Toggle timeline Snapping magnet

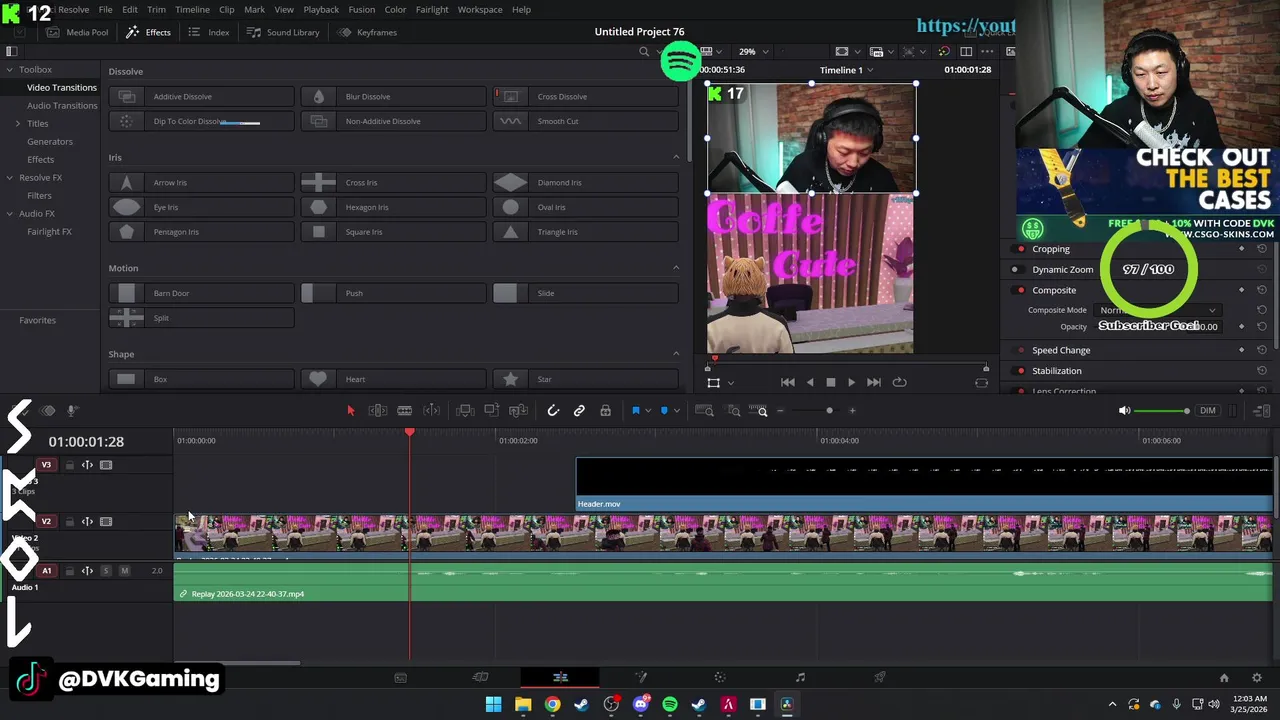(553, 411)
